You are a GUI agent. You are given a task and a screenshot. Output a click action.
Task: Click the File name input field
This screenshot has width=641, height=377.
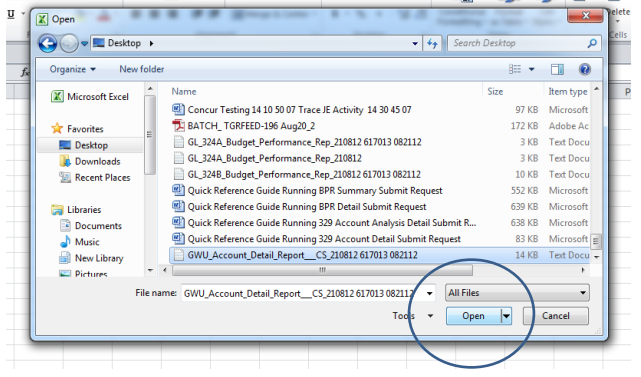tap(302, 293)
